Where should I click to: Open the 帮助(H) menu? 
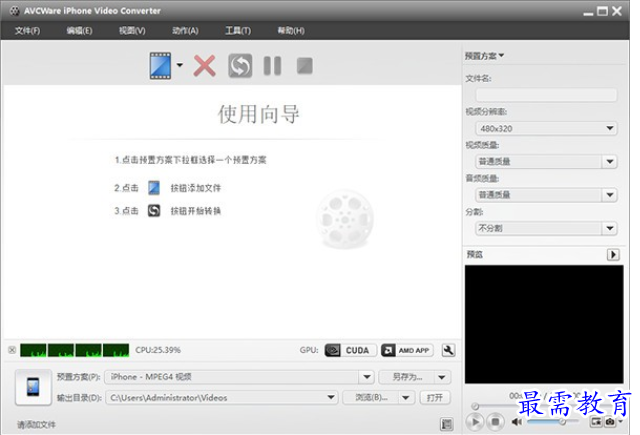tap(291, 31)
